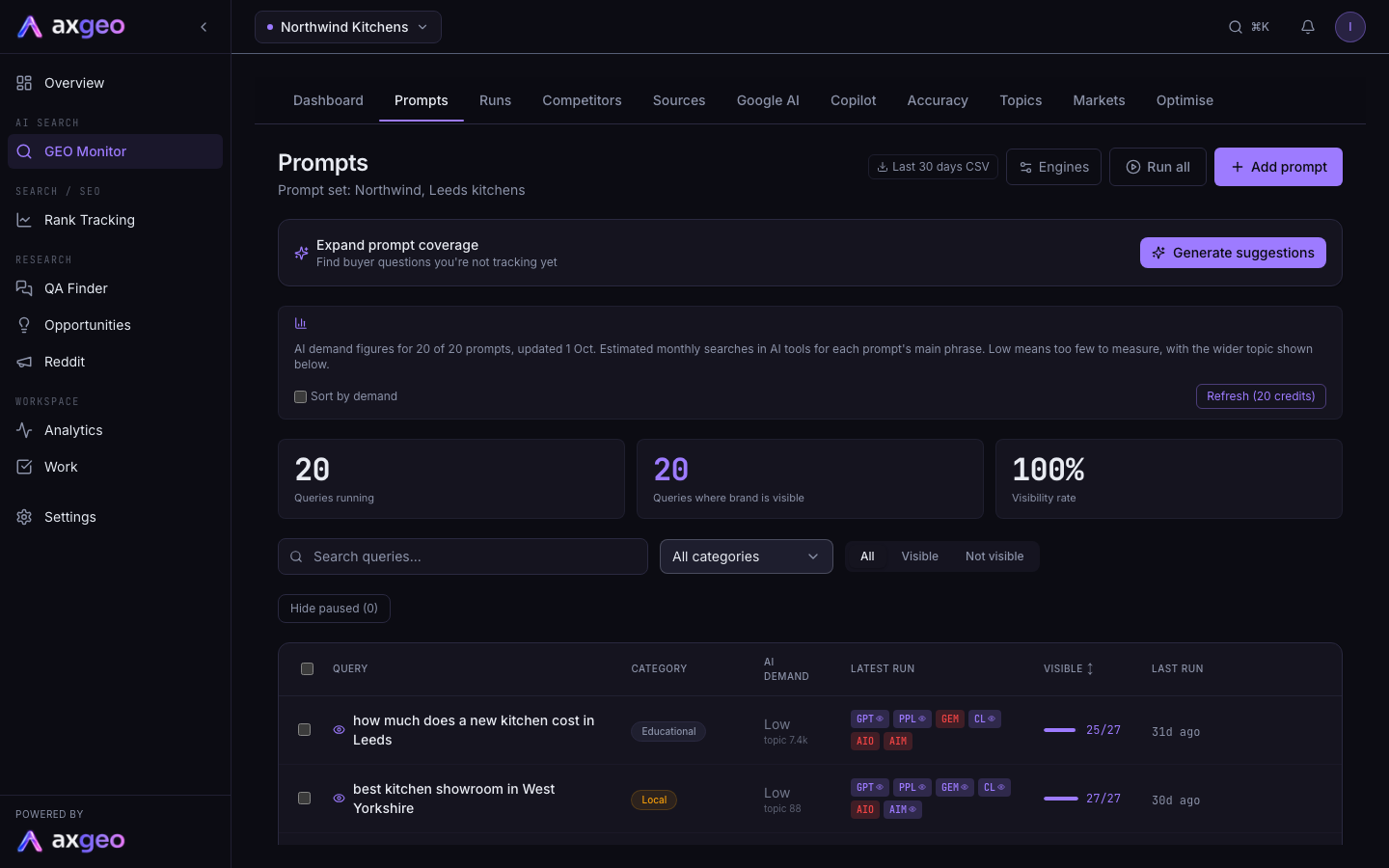Go to Overview in sidebar
Viewport: 1389px width, 868px height.
point(115,83)
